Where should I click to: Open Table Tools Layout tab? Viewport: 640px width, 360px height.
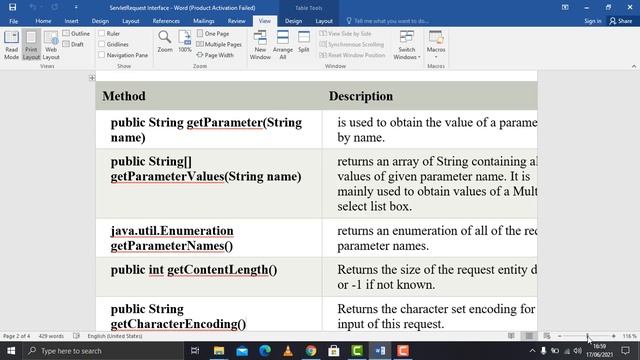tap(324, 21)
